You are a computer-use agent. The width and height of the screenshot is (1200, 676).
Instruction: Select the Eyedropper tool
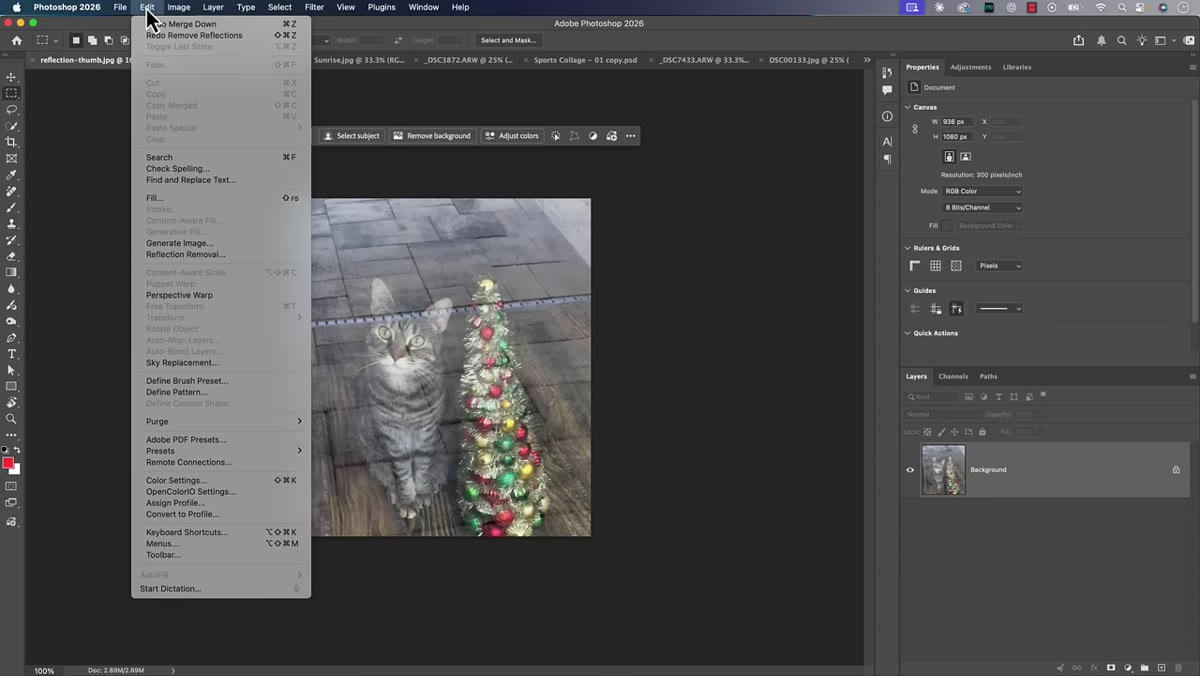tap(12, 175)
